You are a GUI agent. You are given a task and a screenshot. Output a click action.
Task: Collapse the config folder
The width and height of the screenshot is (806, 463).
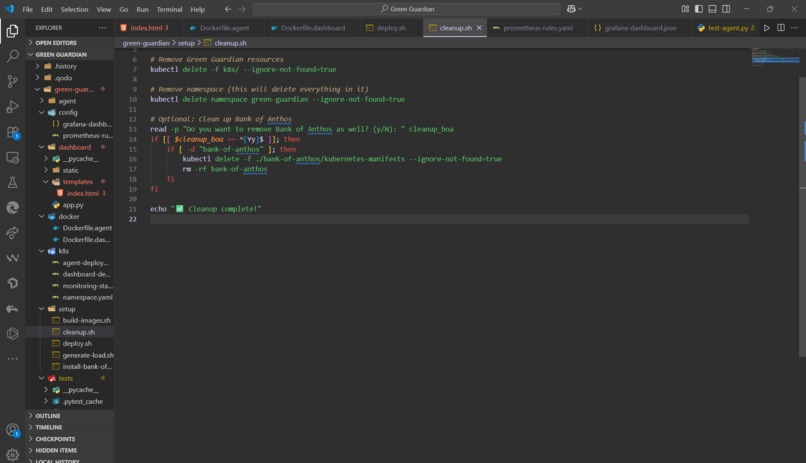pos(69,112)
